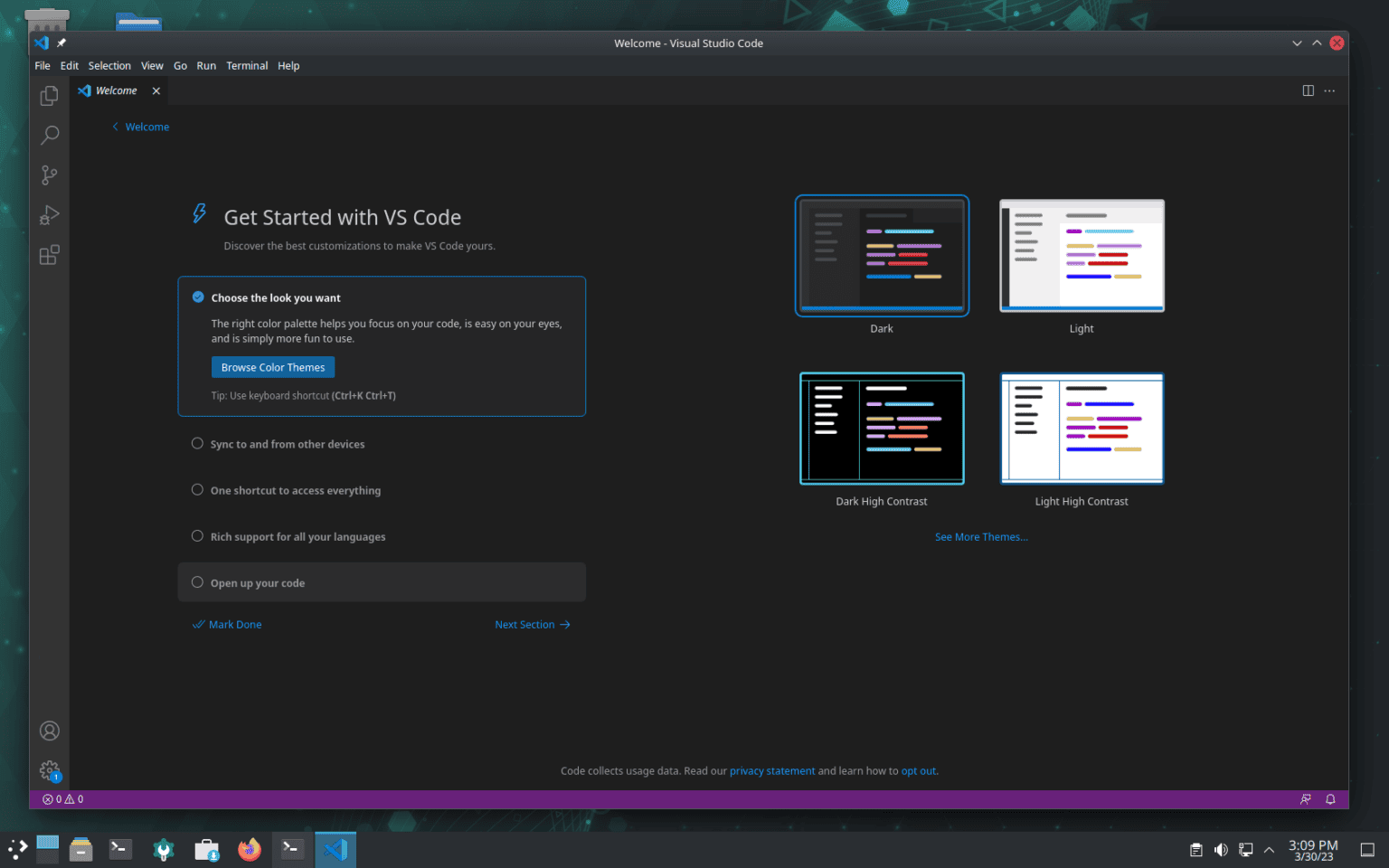Click the Accounts icon in activity bar

click(x=49, y=731)
